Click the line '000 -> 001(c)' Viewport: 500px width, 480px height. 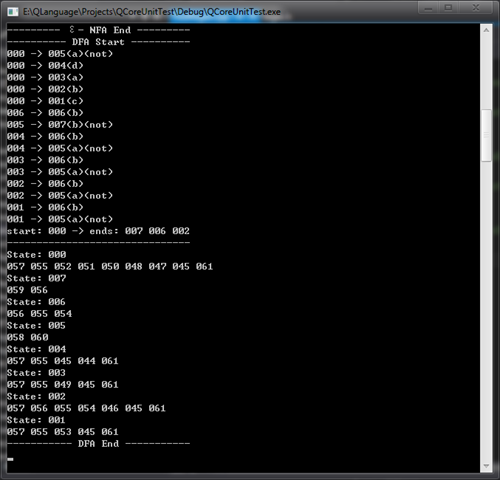coord(45,101)
